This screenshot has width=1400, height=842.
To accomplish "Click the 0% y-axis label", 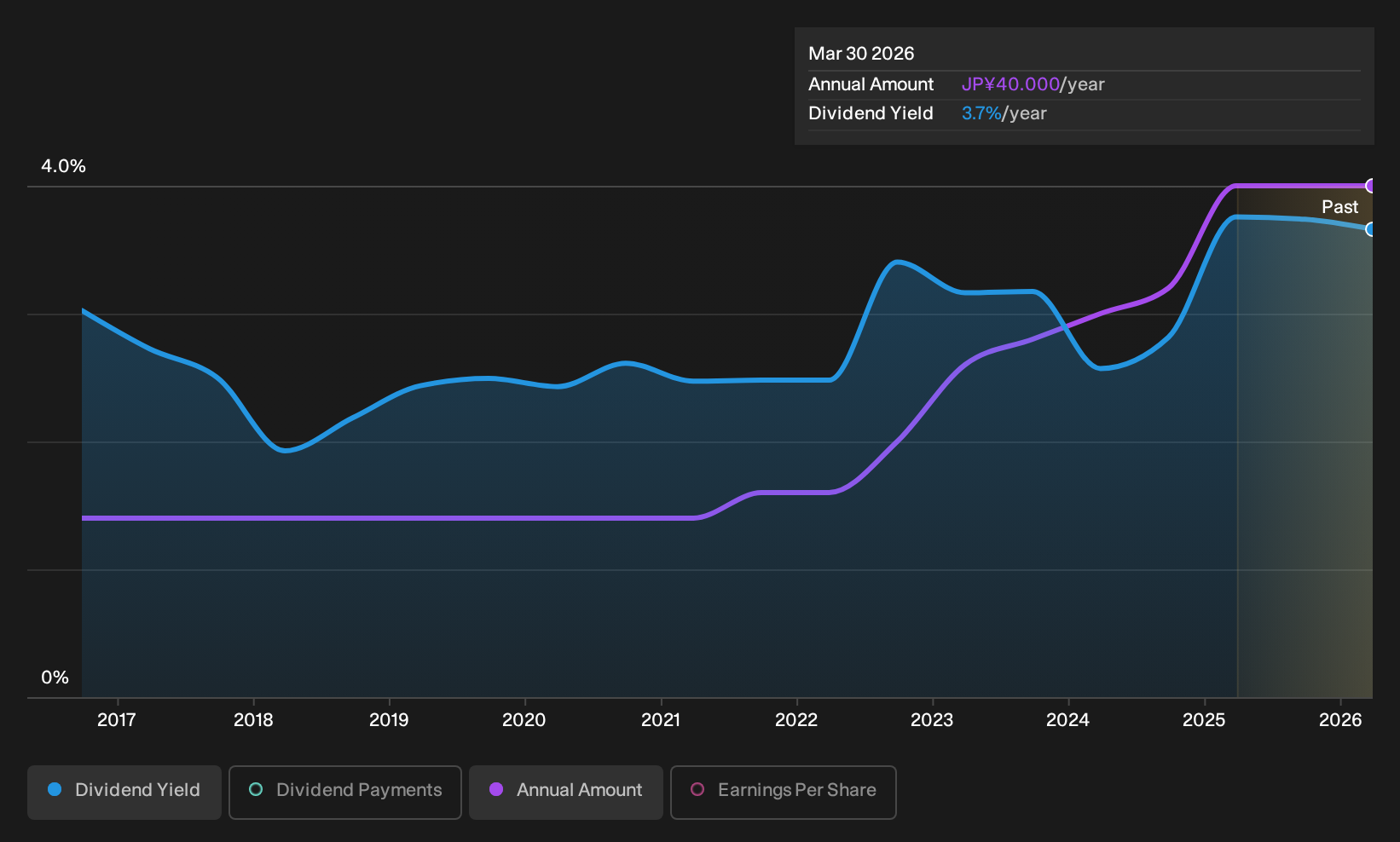I will click(x=55, y=678).
